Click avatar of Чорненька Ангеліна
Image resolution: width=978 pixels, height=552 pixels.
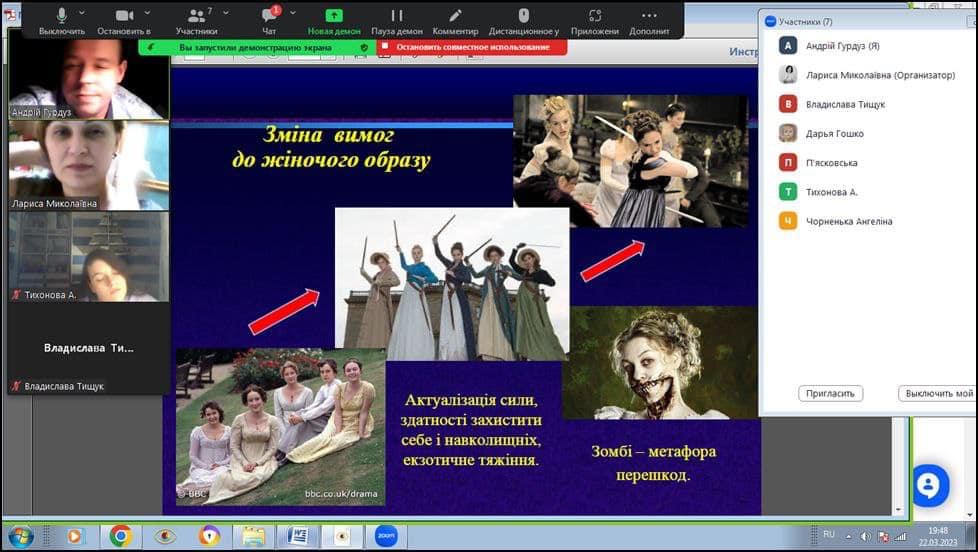coord(788,221)
